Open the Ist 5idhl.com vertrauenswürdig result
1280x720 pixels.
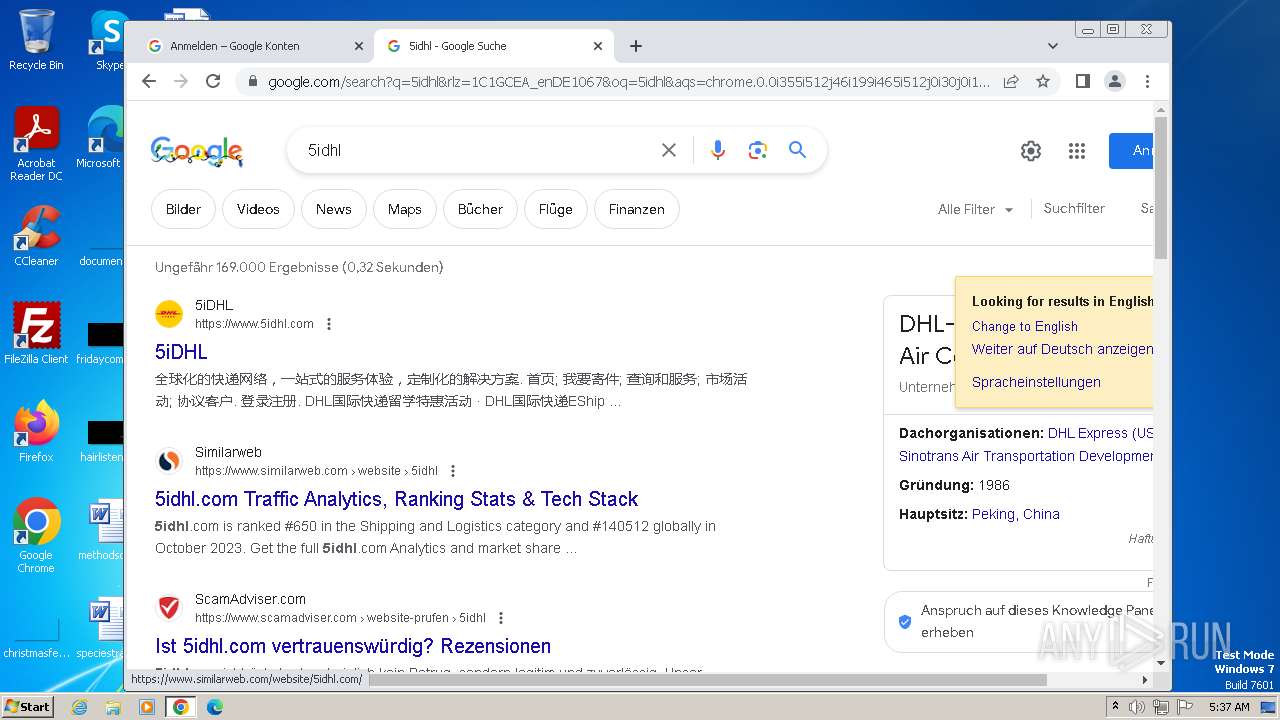coord(353,646)
